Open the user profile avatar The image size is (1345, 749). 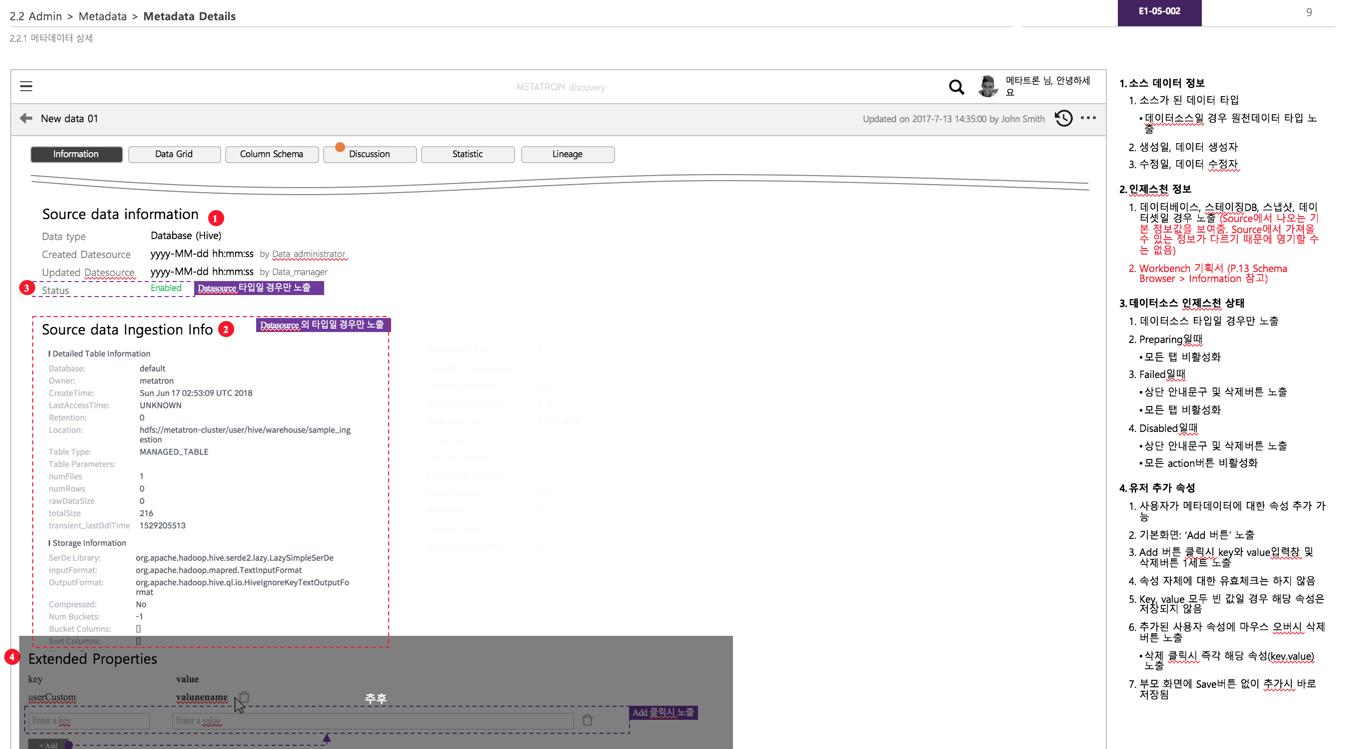pyautogui.click(x=988, y=86)
